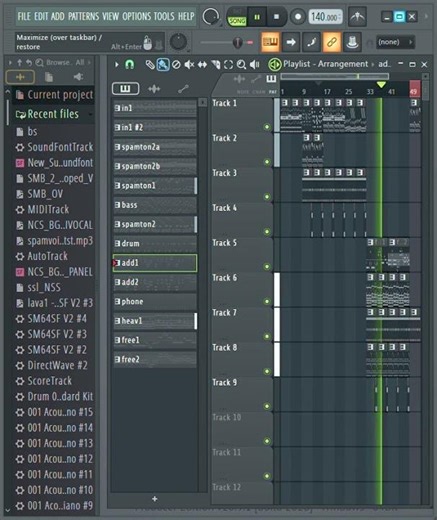Open the OPTIONS menu

(x=136, y=16)
